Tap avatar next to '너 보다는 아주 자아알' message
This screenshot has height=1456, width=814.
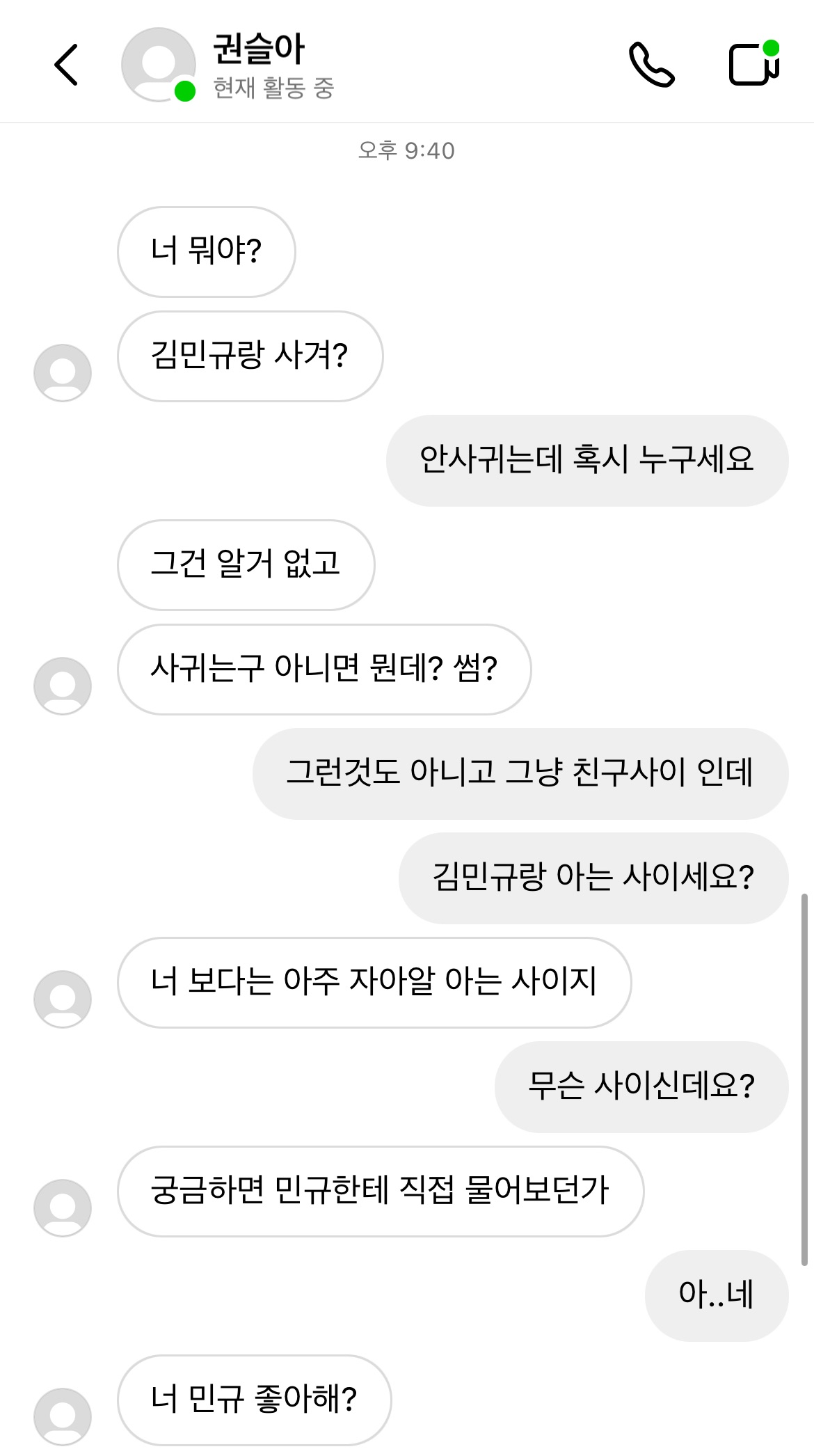[63, 999]
